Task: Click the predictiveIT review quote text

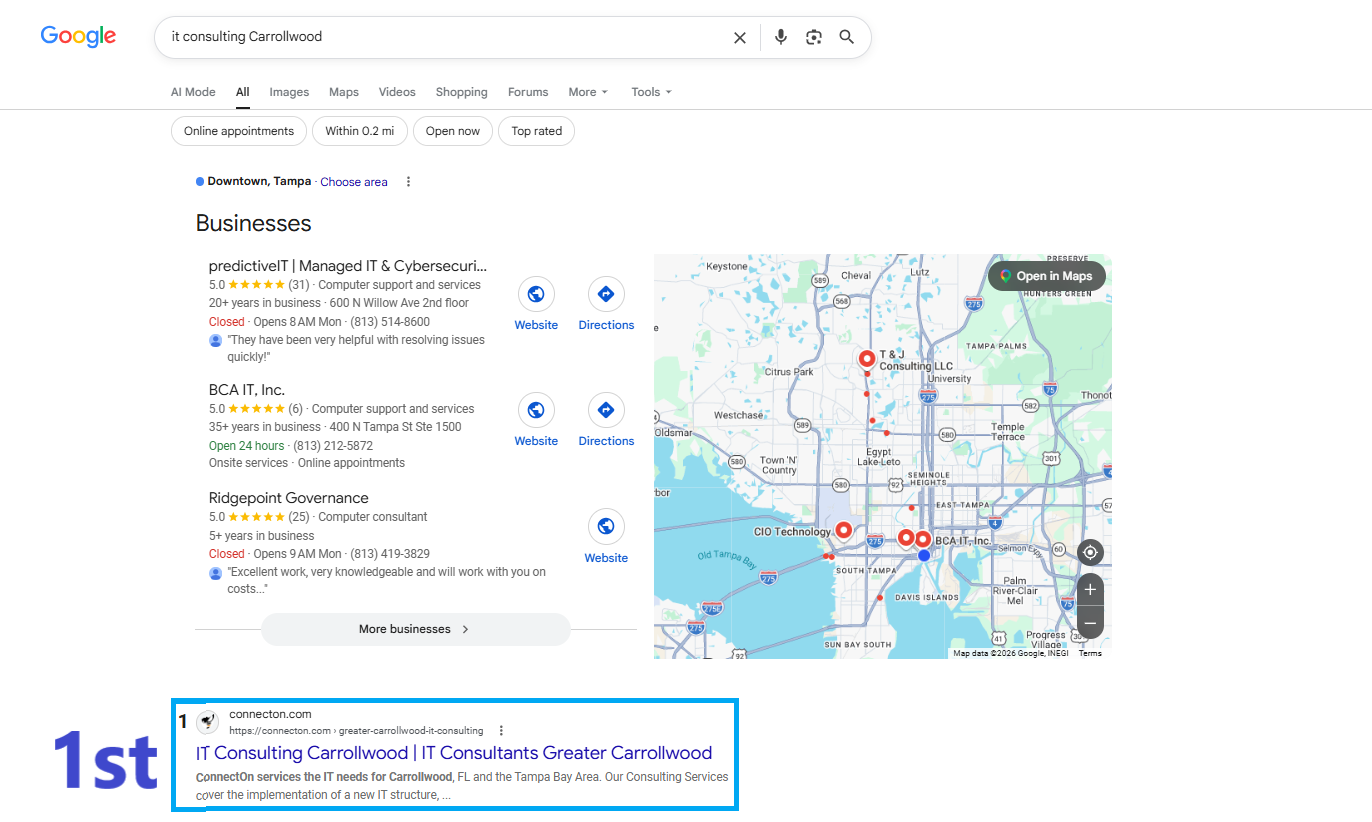Action: tap(356, 348)
